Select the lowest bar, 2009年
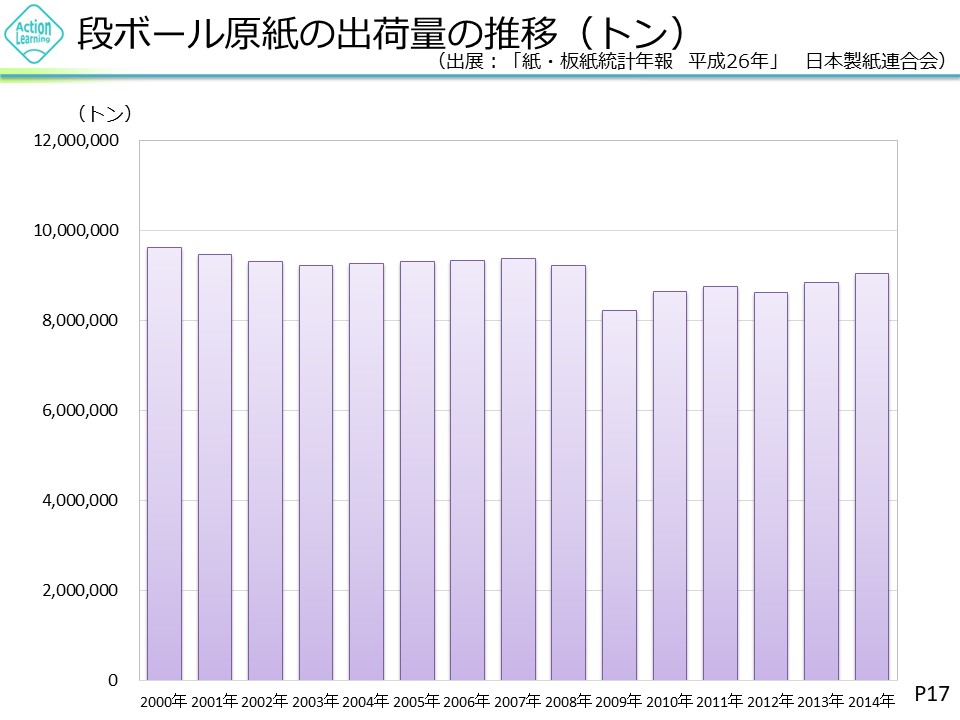The image size is (960, 720). pyautogui.click(x=619, y=495)
